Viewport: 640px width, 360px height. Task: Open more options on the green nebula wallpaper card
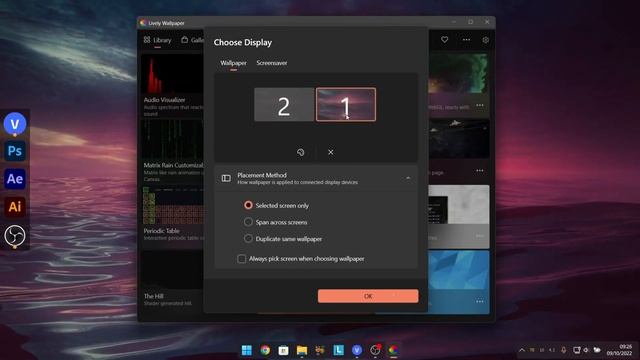[480, 105]
